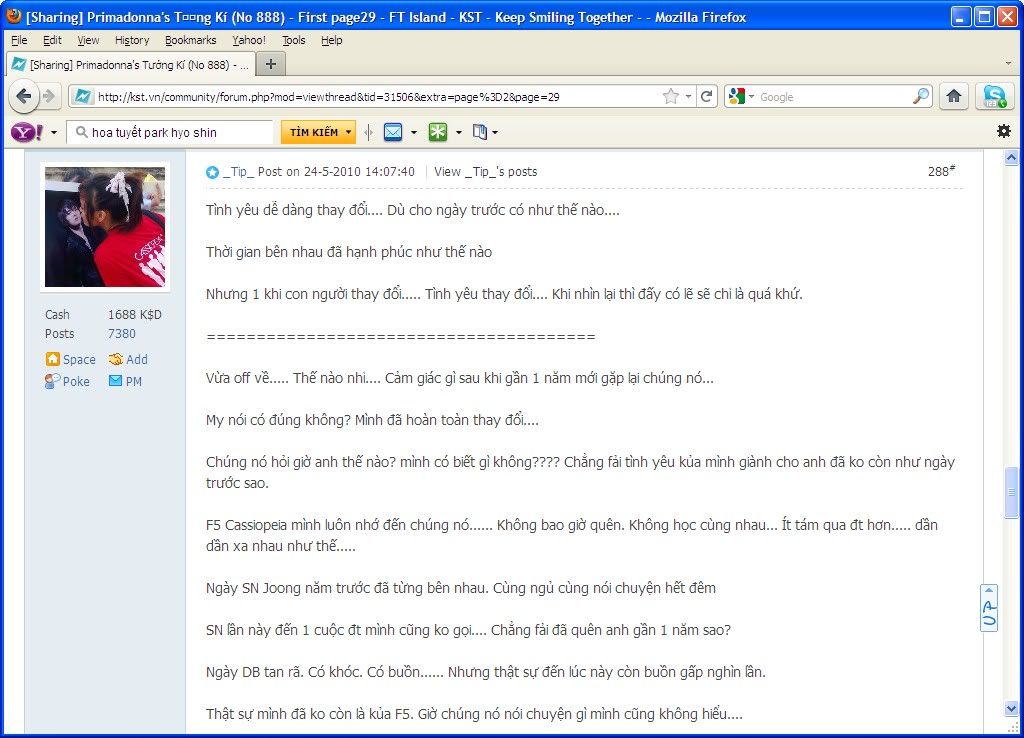1024x738 pixels.
Task: Open the _Tip_ username link
Action: 238,172
